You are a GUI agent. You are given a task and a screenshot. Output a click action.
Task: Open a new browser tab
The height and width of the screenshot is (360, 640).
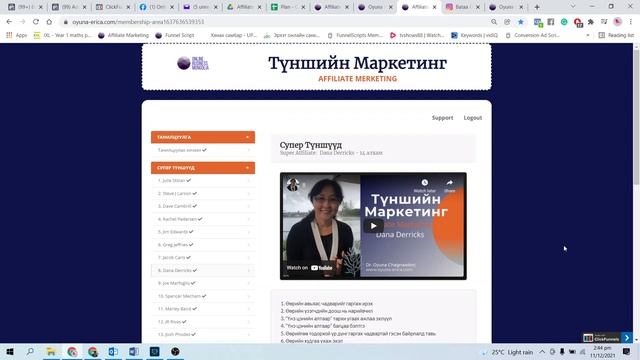click(537, 7)
